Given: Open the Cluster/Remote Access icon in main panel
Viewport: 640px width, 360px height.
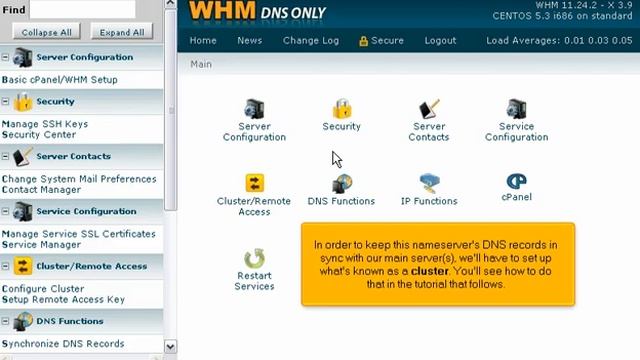Looking at the screenshot, I should tap(254, 183).
